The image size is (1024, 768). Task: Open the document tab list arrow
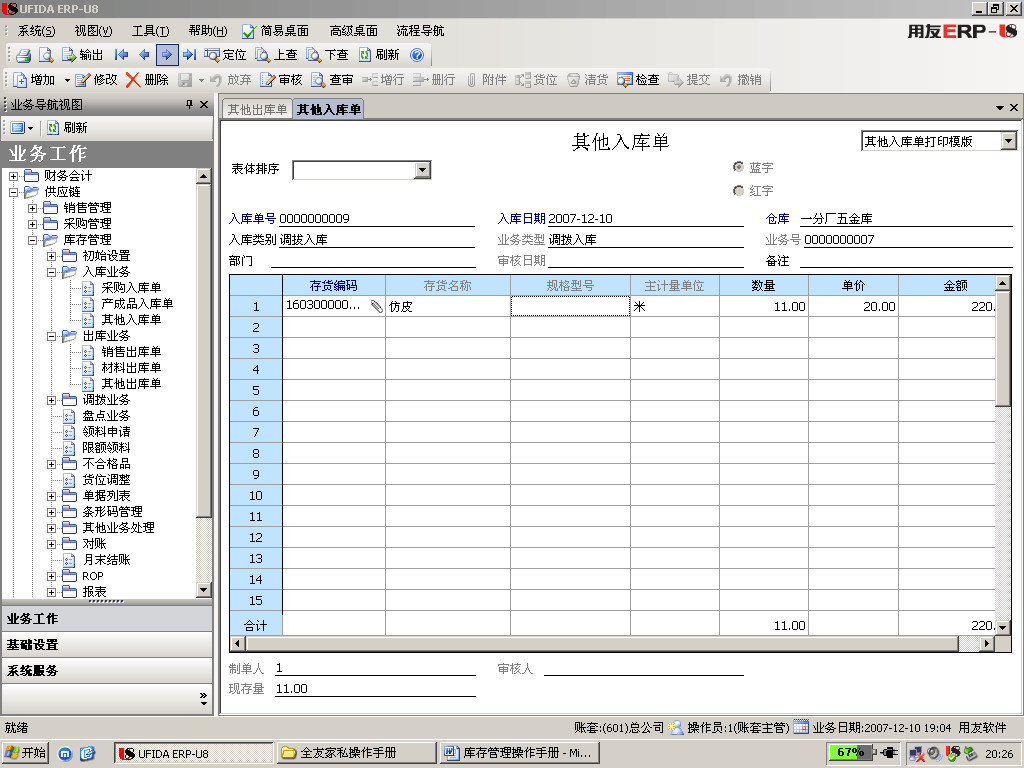[999, 108]
